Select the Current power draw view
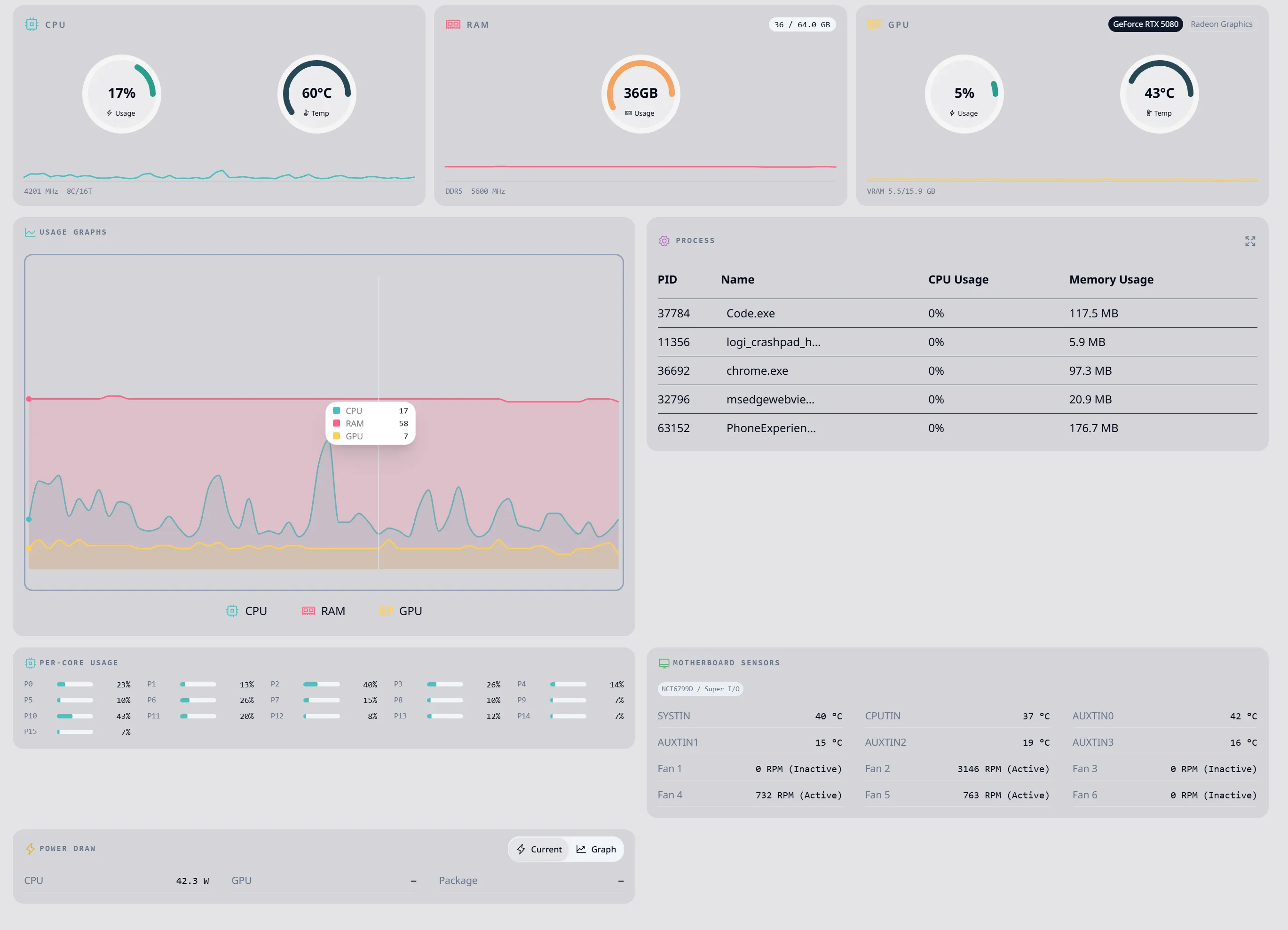This screenshot has width=1288, height=930. 539,849
